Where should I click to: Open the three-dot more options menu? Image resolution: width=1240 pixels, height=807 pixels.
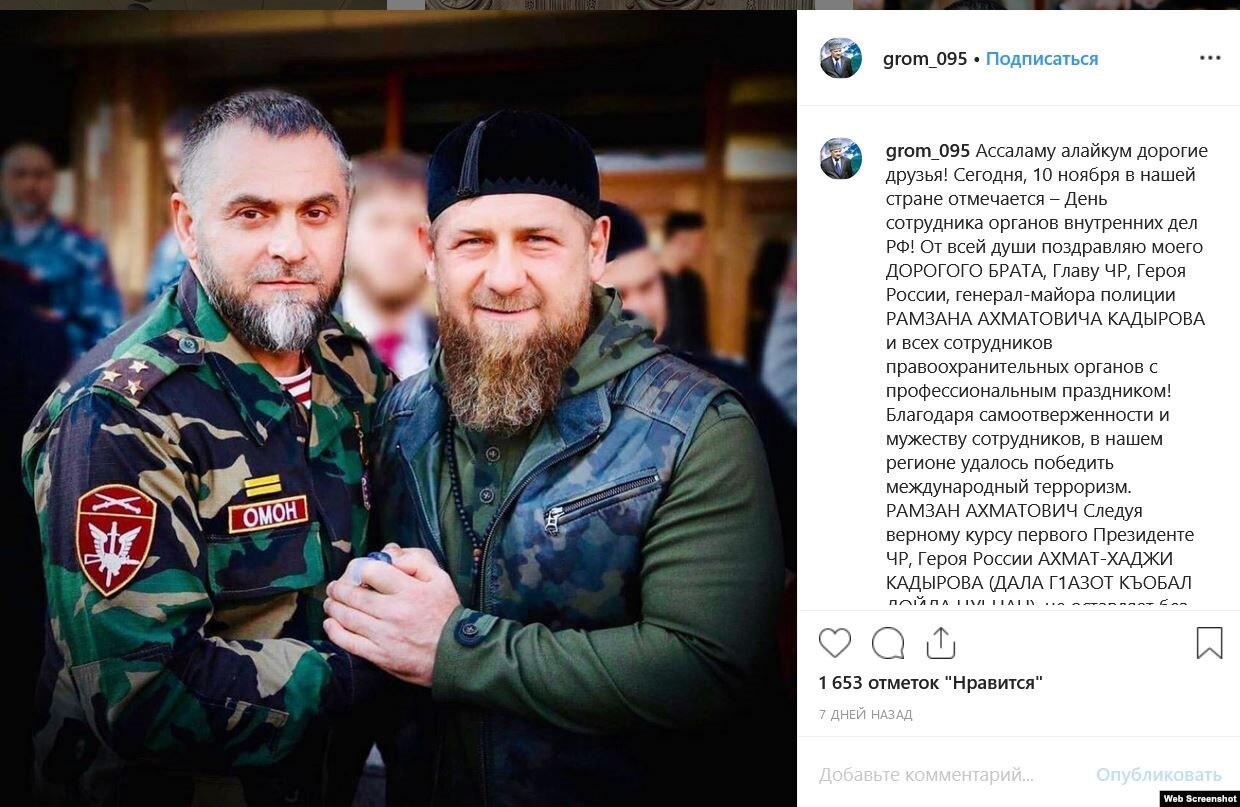tap(1210, 58)
